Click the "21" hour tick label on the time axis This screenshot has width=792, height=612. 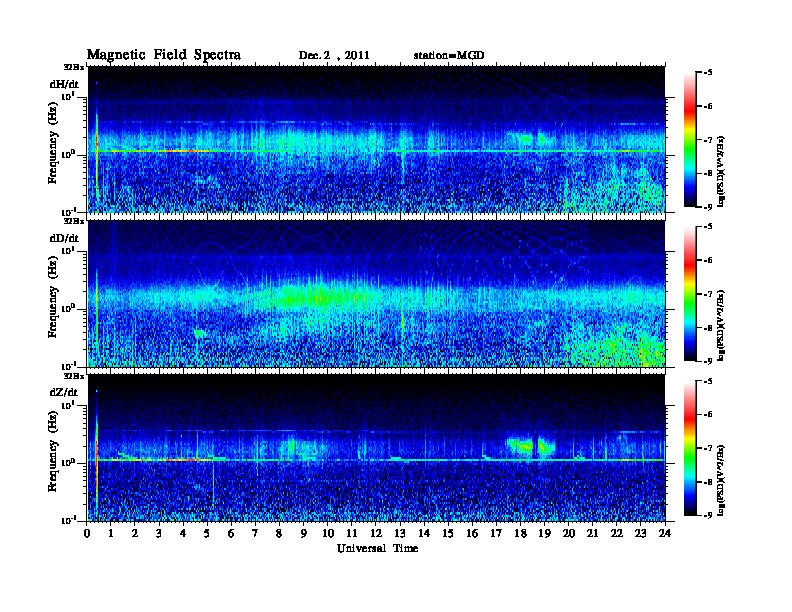[x=592, y=533]
